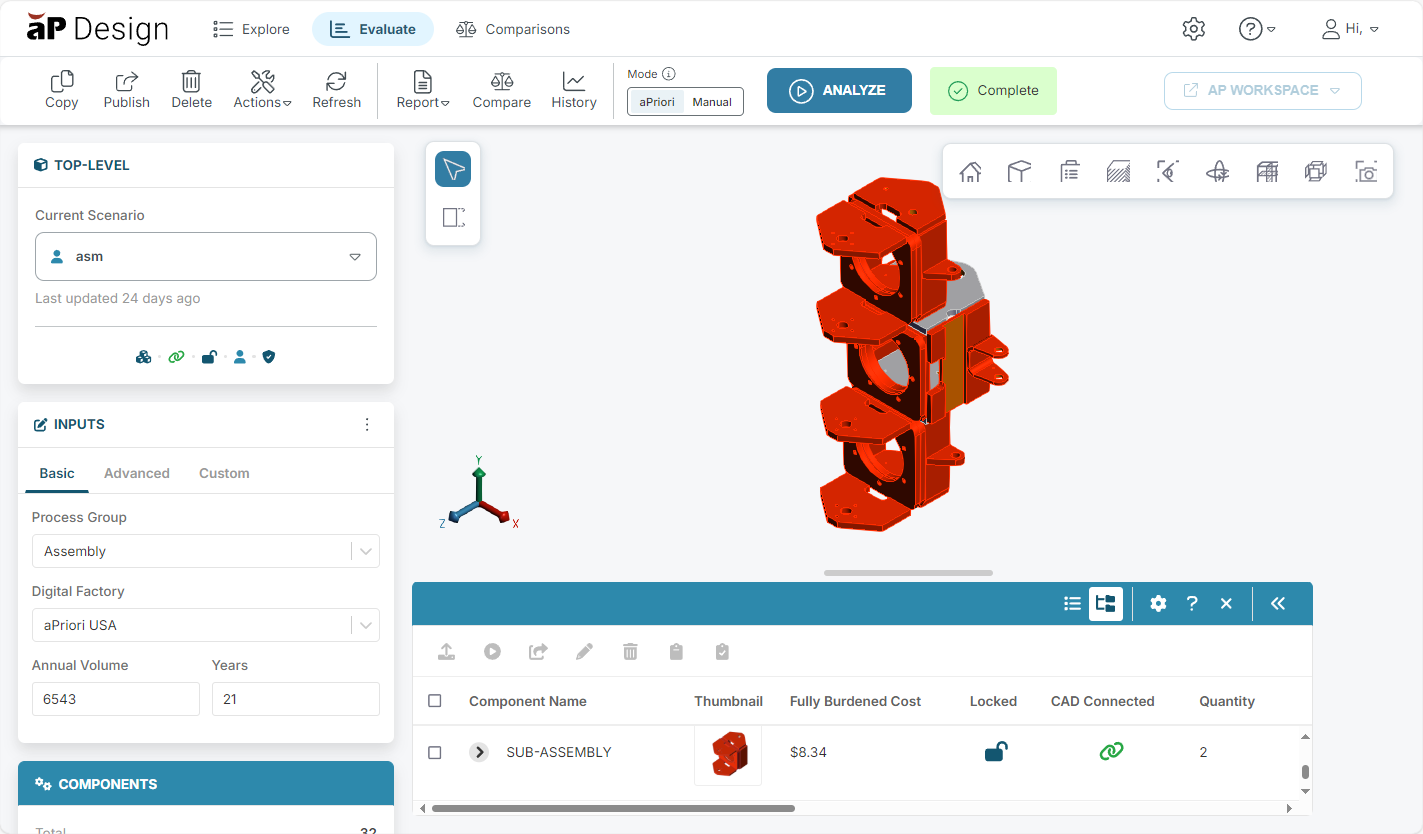Open the Compare scales tool
This screenshot has width=1423, height=834.
pos(502,90)
